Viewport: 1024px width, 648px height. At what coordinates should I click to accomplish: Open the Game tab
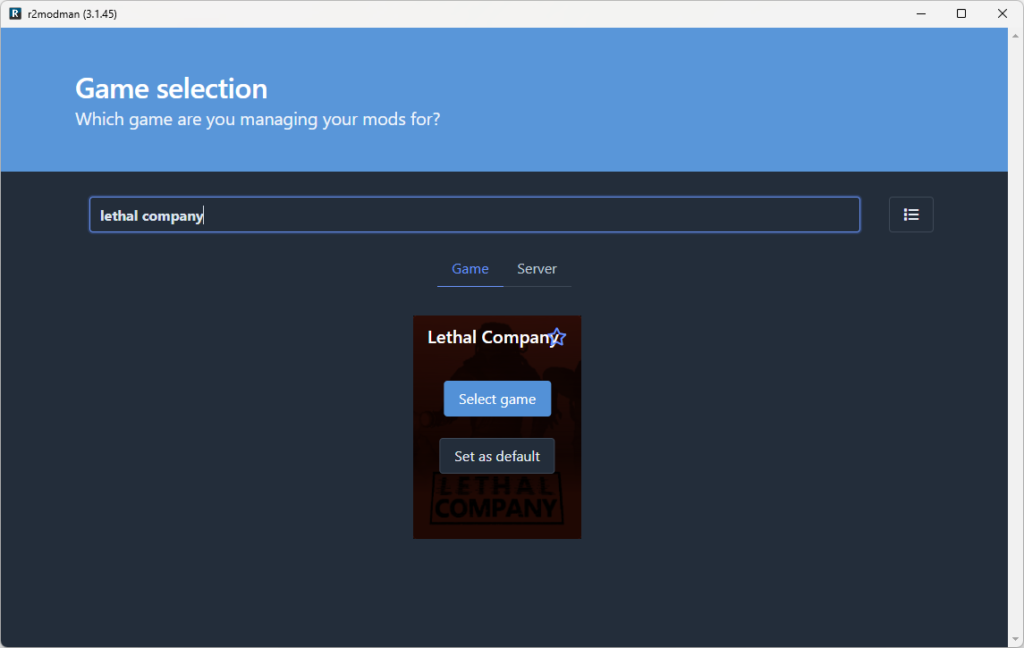coord(470,269)
